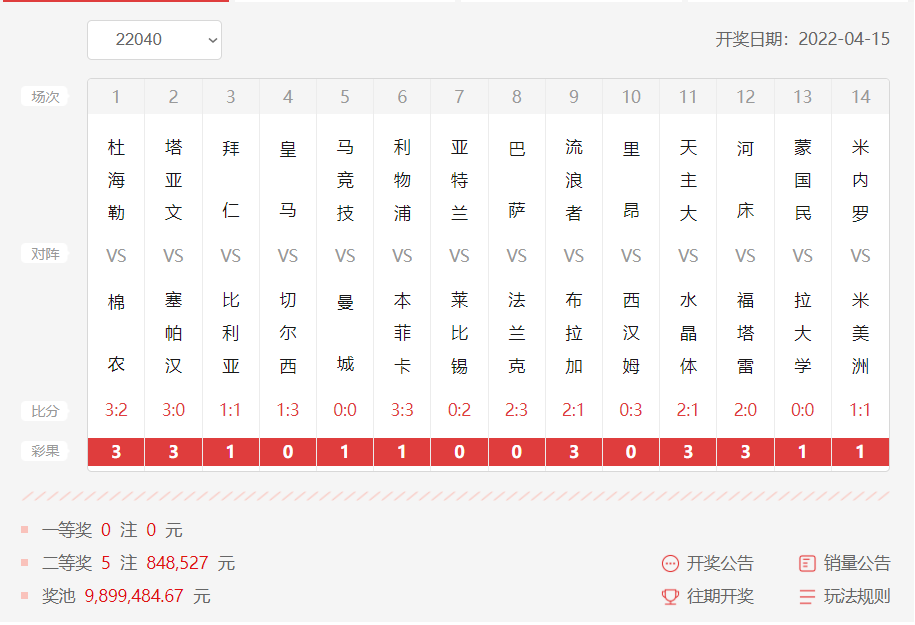Open the 开奖公告 link
The height and width of the screenshot is (625, 915).
pos(720,564)
